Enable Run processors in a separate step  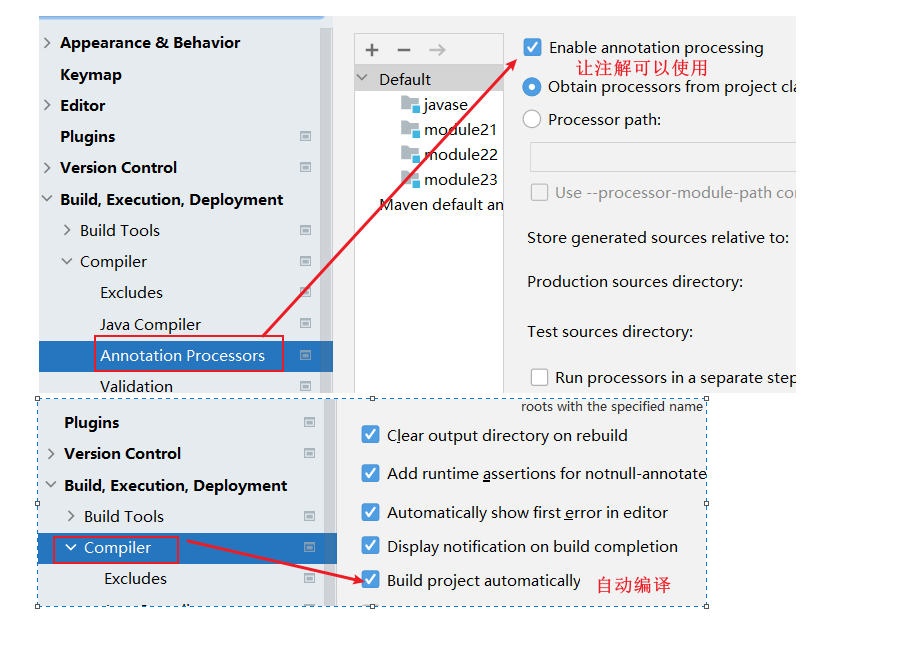click(539, 377)
